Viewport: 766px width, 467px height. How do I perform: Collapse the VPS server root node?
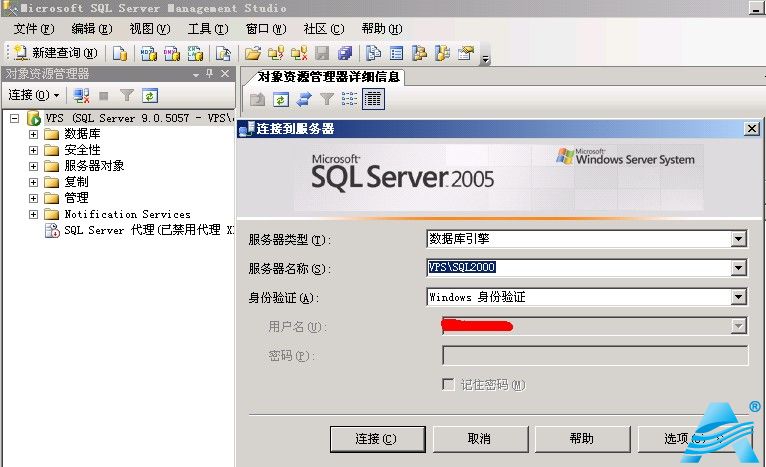pos(15,118)
